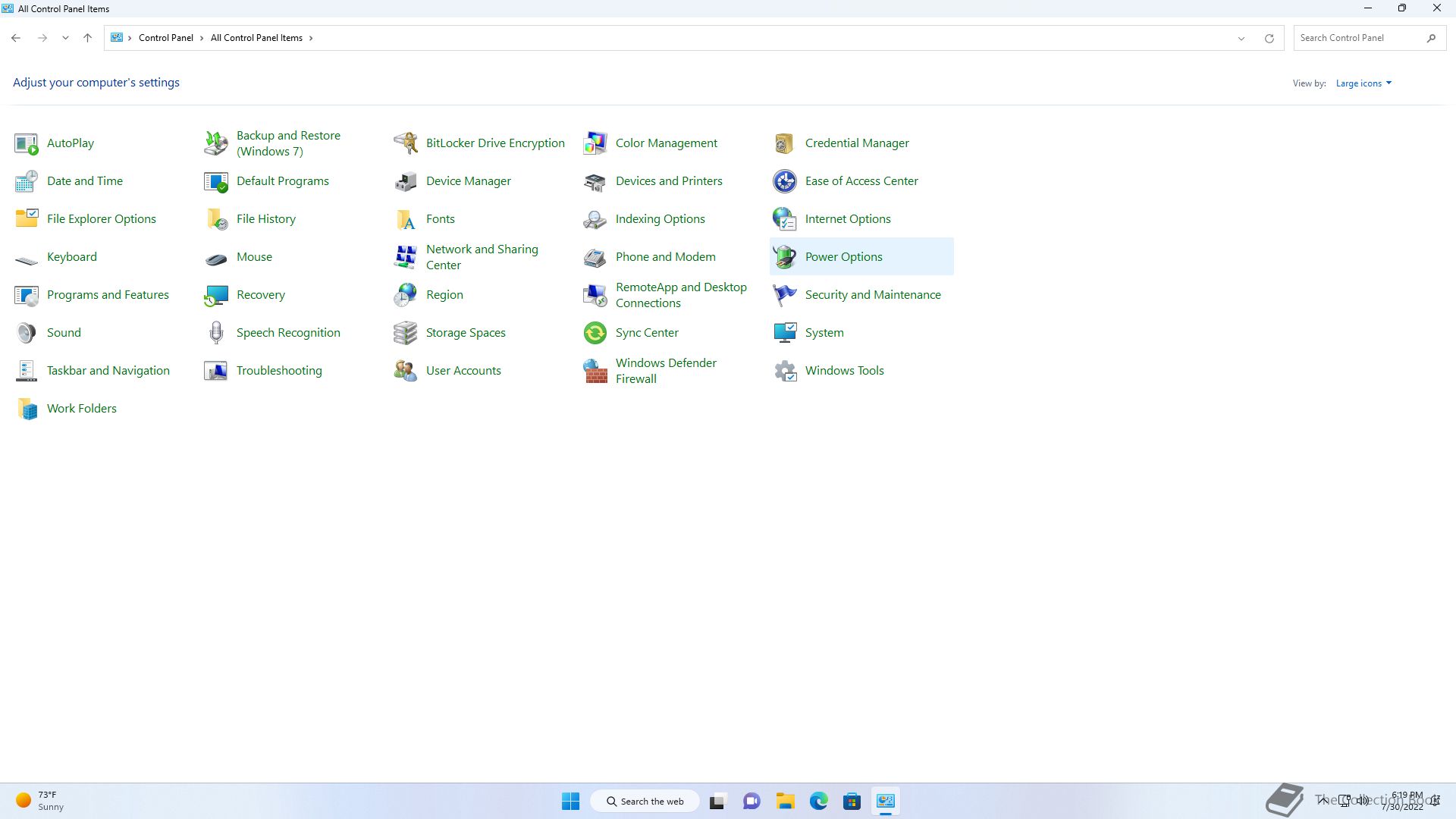The height and width of the screenshot is (819, 1456).
Task: Open Security and Maintenance flag icon
Action: pos(785,295)
